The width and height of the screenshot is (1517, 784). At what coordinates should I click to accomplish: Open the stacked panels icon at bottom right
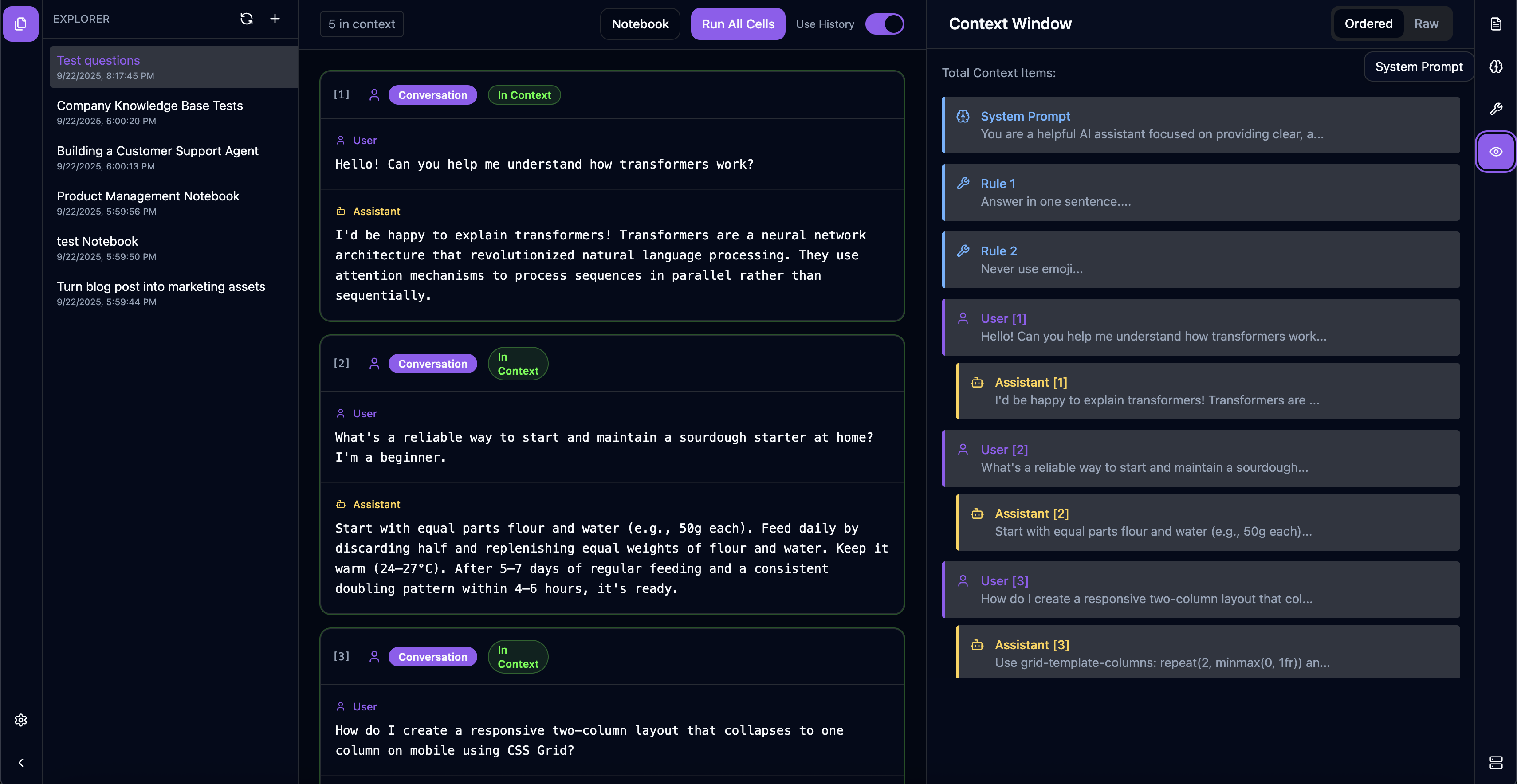pos(1497,764)
